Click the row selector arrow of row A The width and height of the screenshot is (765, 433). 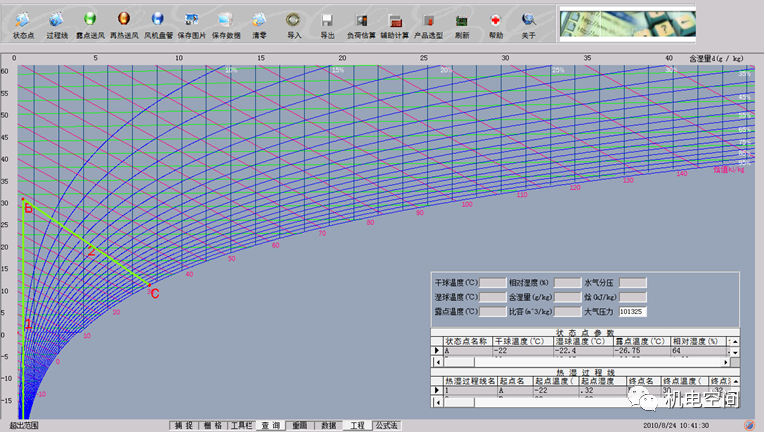(x=437, y=351)
